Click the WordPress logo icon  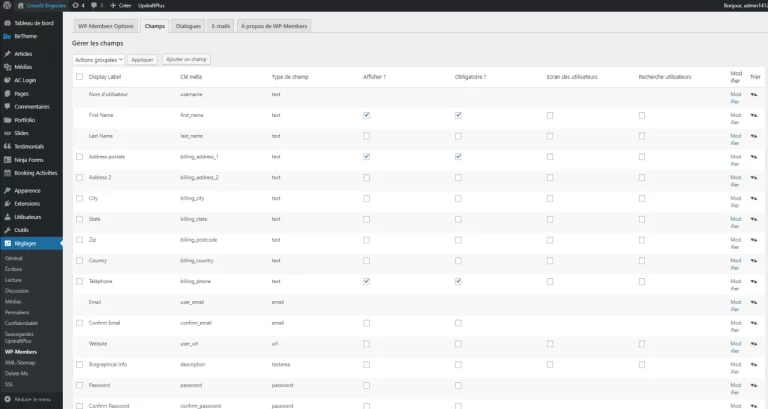tap(7, 5)
